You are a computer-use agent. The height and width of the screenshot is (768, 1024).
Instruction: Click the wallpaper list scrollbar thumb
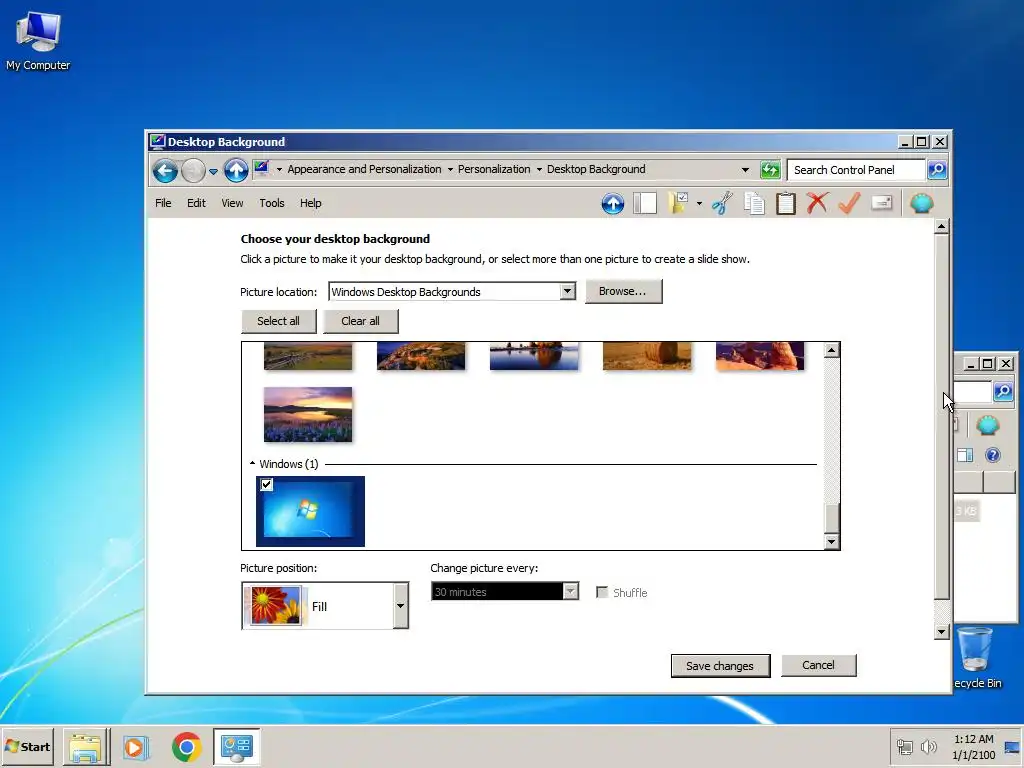point(831,519)
